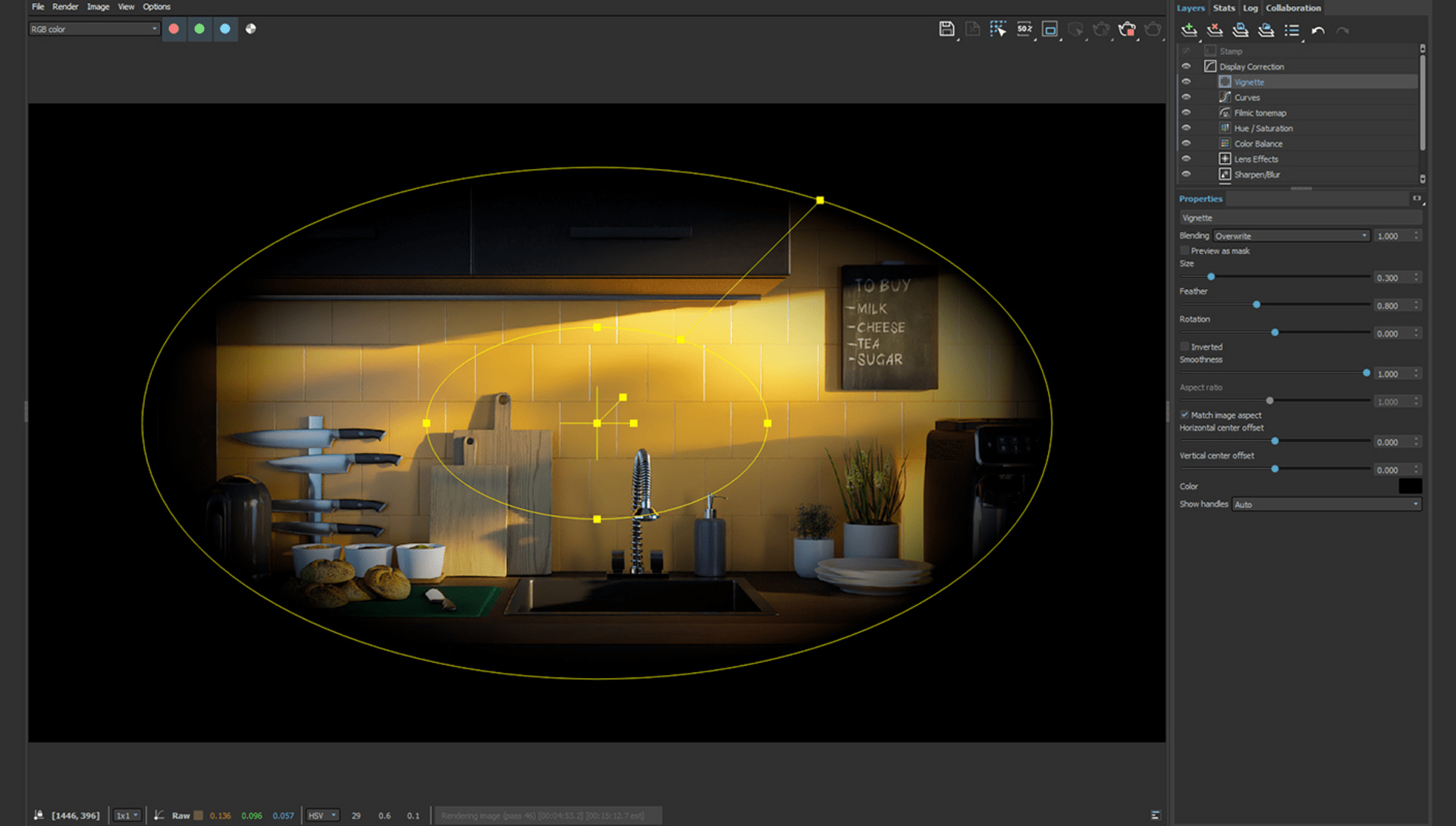This screenshot has height=826, width=1456.
Task: Stop rendering via the teapot icon
Action: pos(1128,29)
